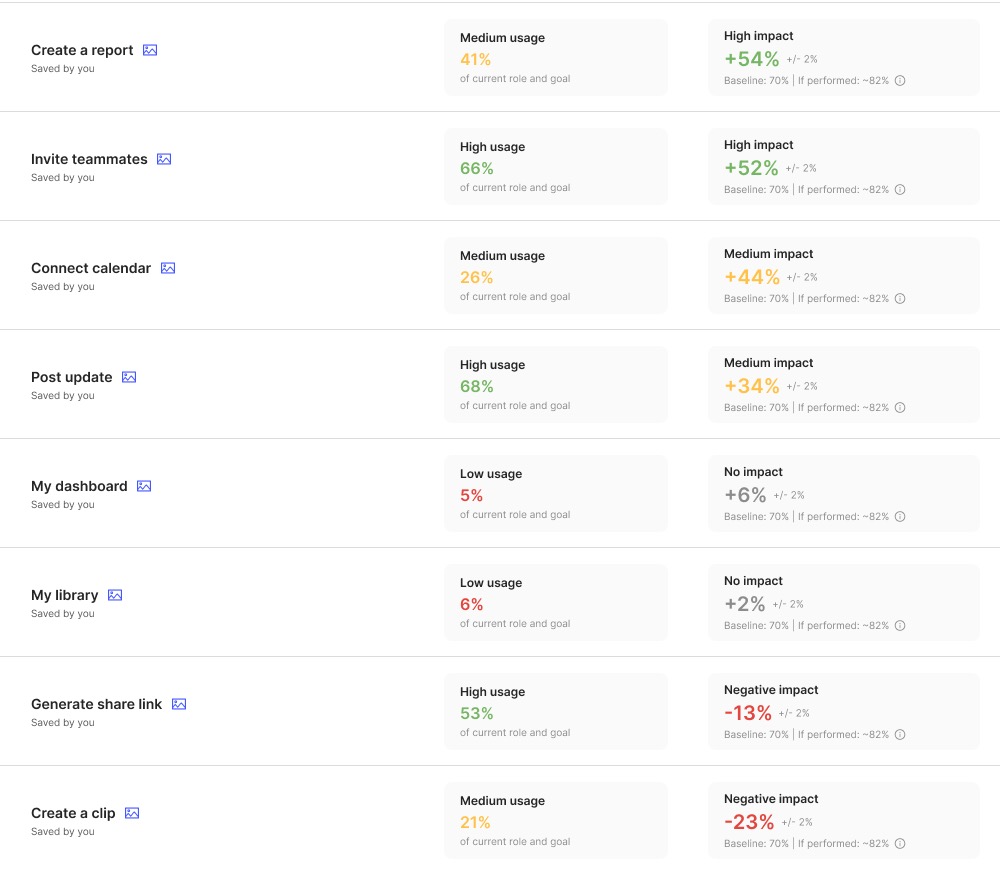Click info icon in Create a report impact card
This screenshot has width=1000, height=872.
coord(900,81)
